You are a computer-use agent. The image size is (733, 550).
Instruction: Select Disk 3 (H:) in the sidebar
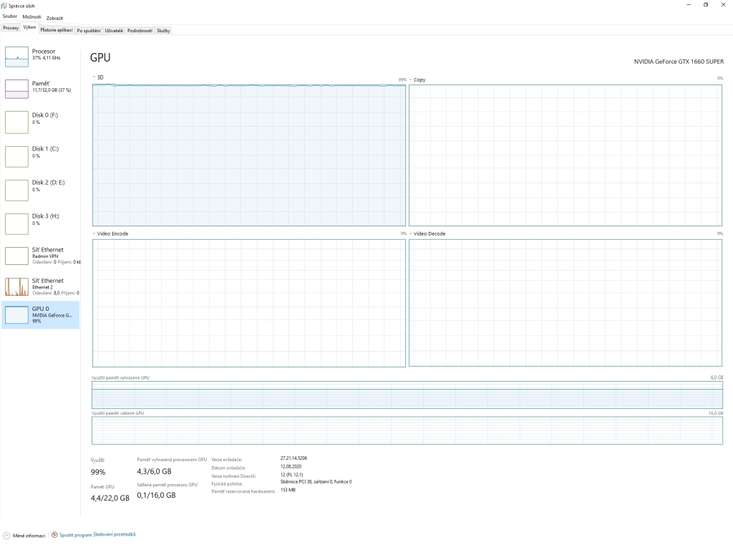41,223
